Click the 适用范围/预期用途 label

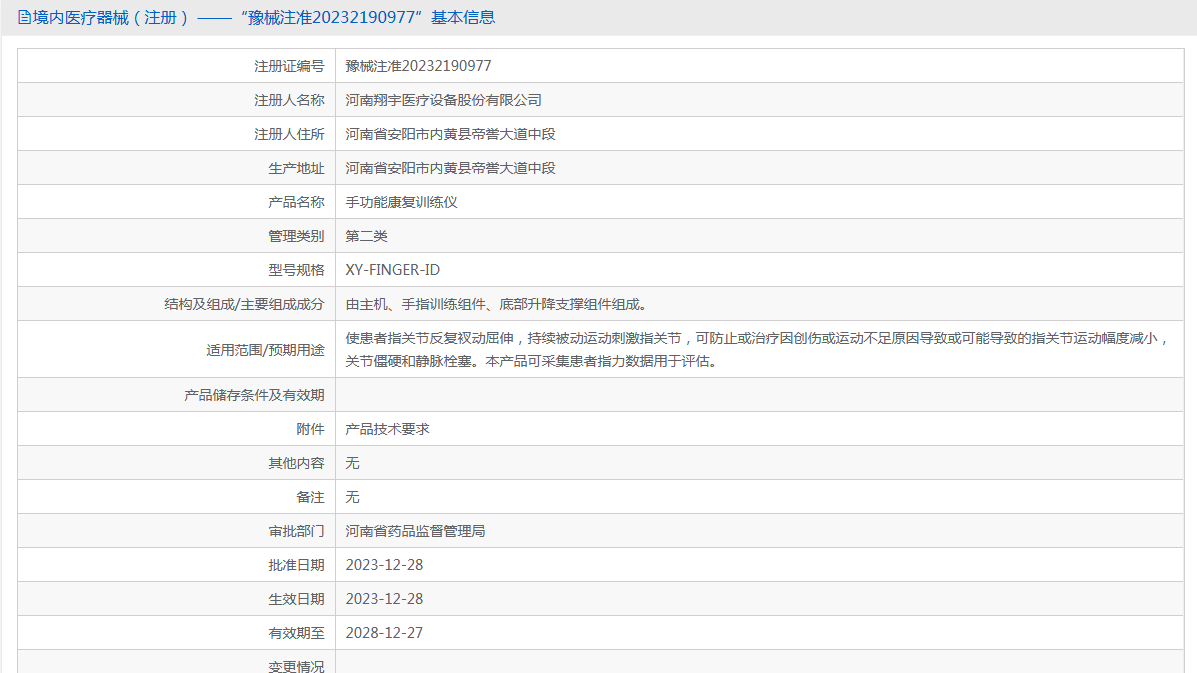click(266, 349)
